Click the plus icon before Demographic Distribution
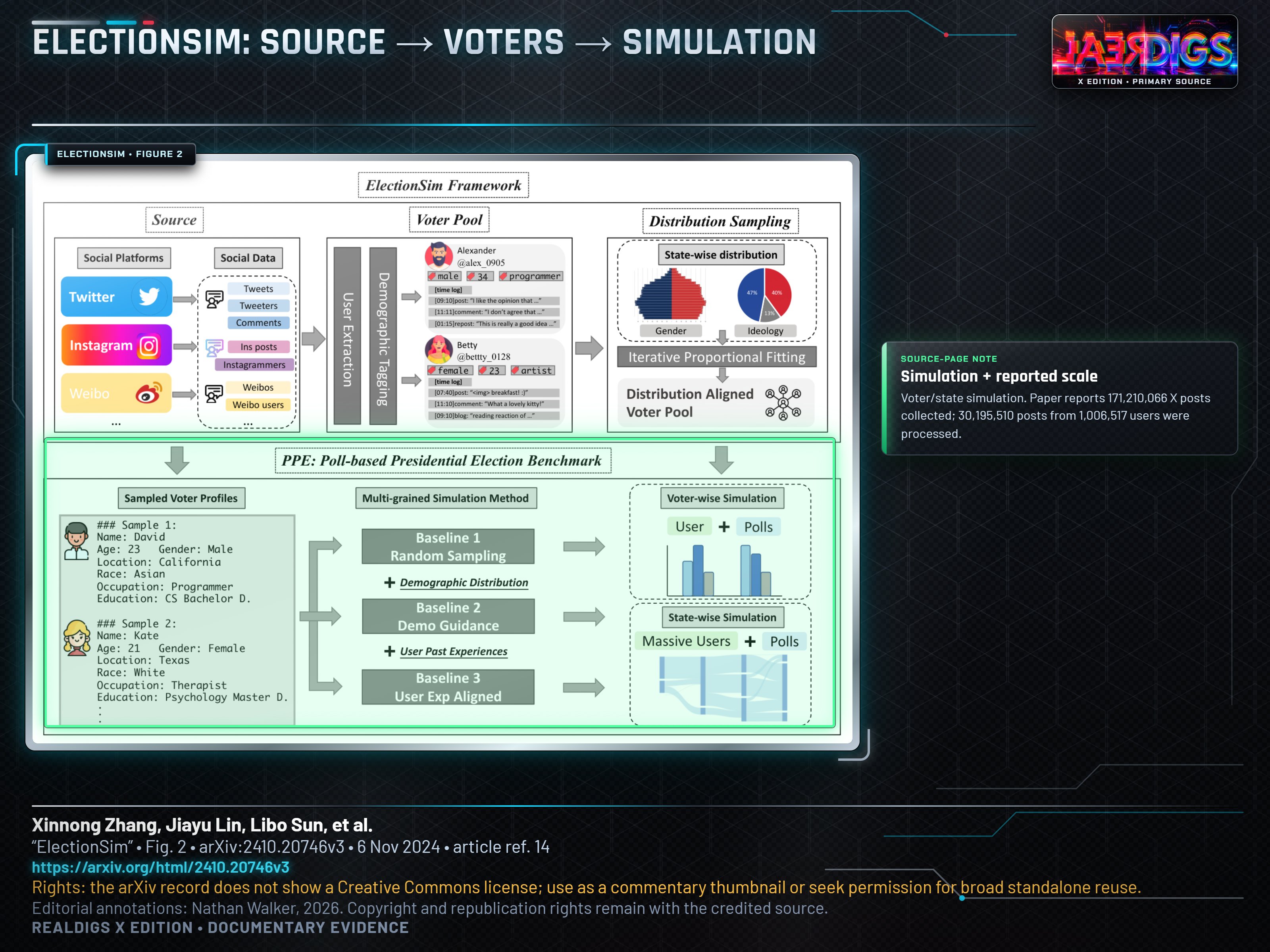This screenshot has height=952, width=1270. pos(389,582)
